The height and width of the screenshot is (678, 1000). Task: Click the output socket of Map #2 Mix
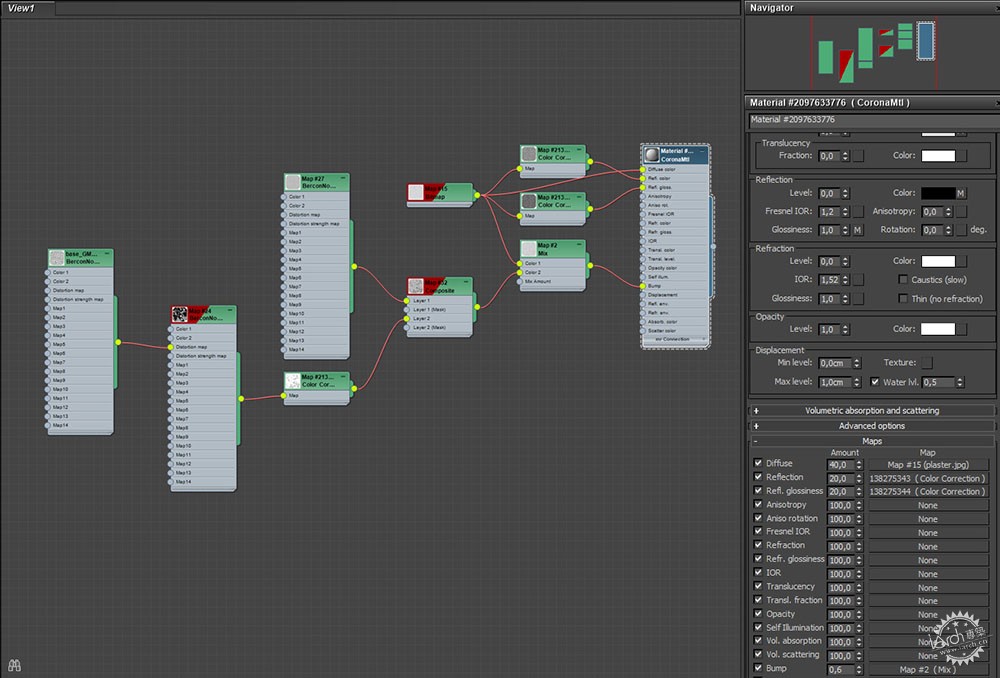coord(590,265)
